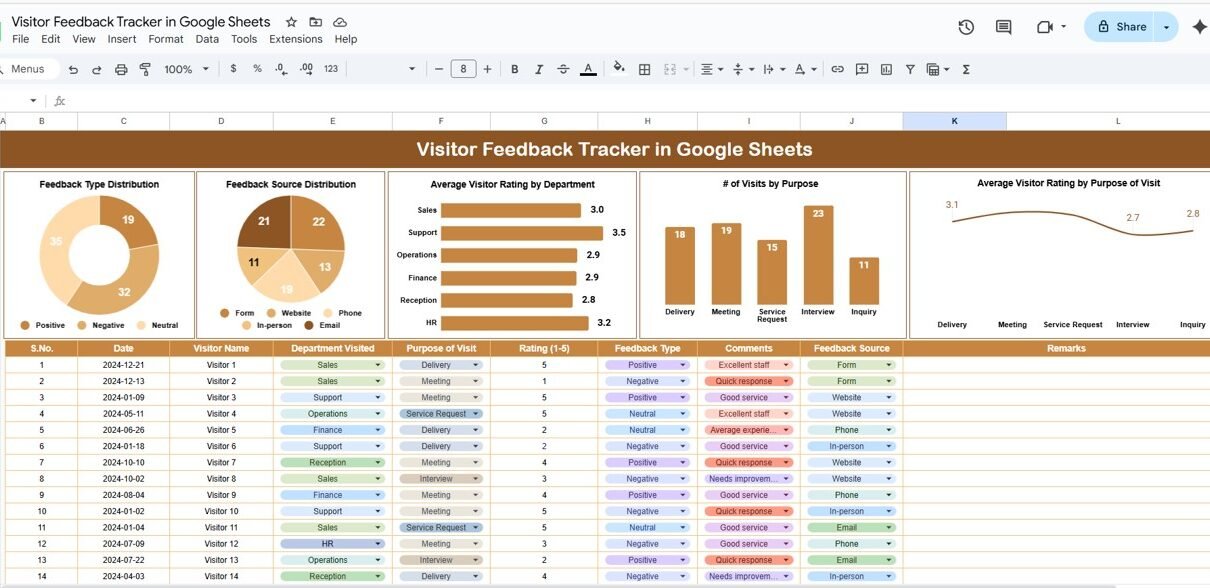Expand the arrow beside the Share button
The height and width of the screenshot is (588, 1210).
(x=1166, y=27)
